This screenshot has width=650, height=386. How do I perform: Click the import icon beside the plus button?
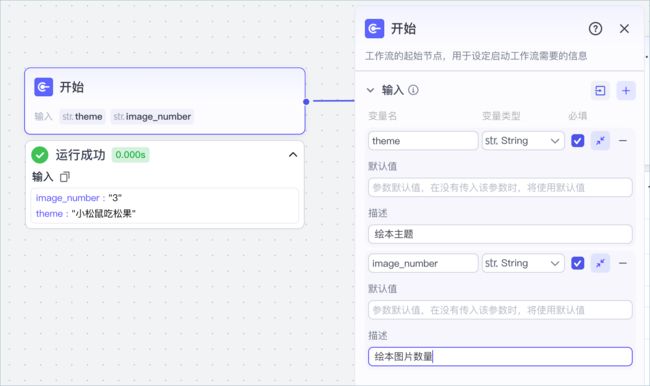(x=600, y=90)
